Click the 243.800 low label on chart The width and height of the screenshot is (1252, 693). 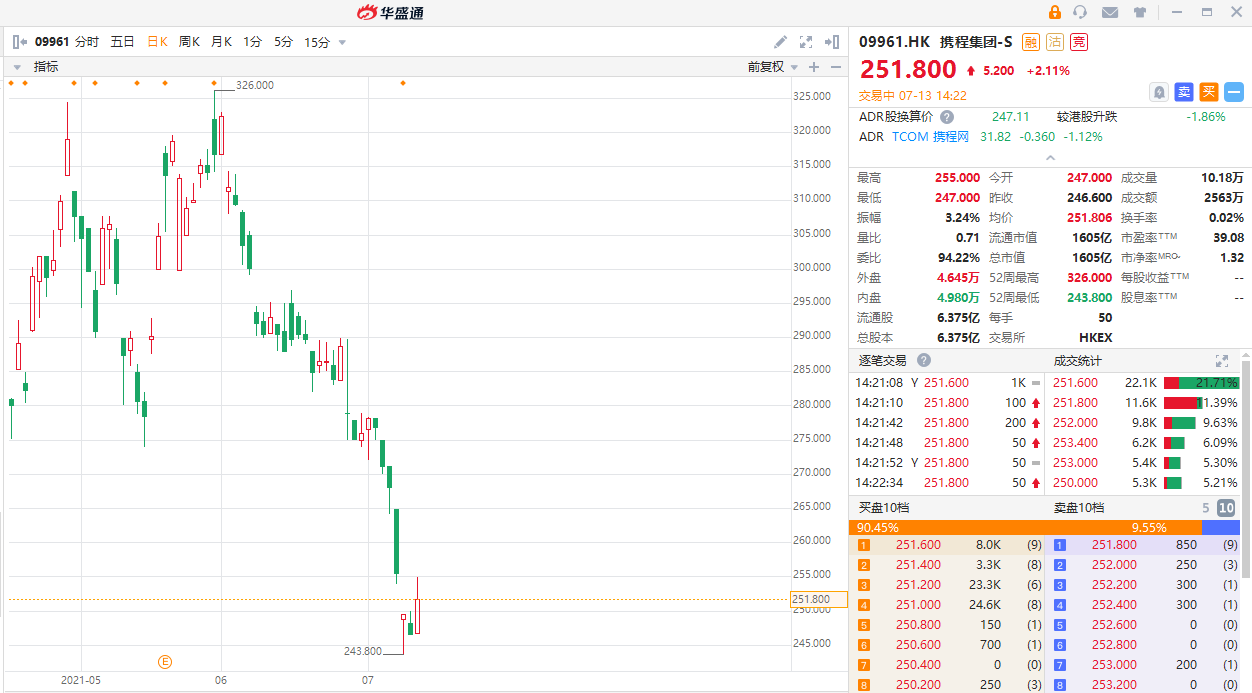pyautogui.click(x=362, y=651)
